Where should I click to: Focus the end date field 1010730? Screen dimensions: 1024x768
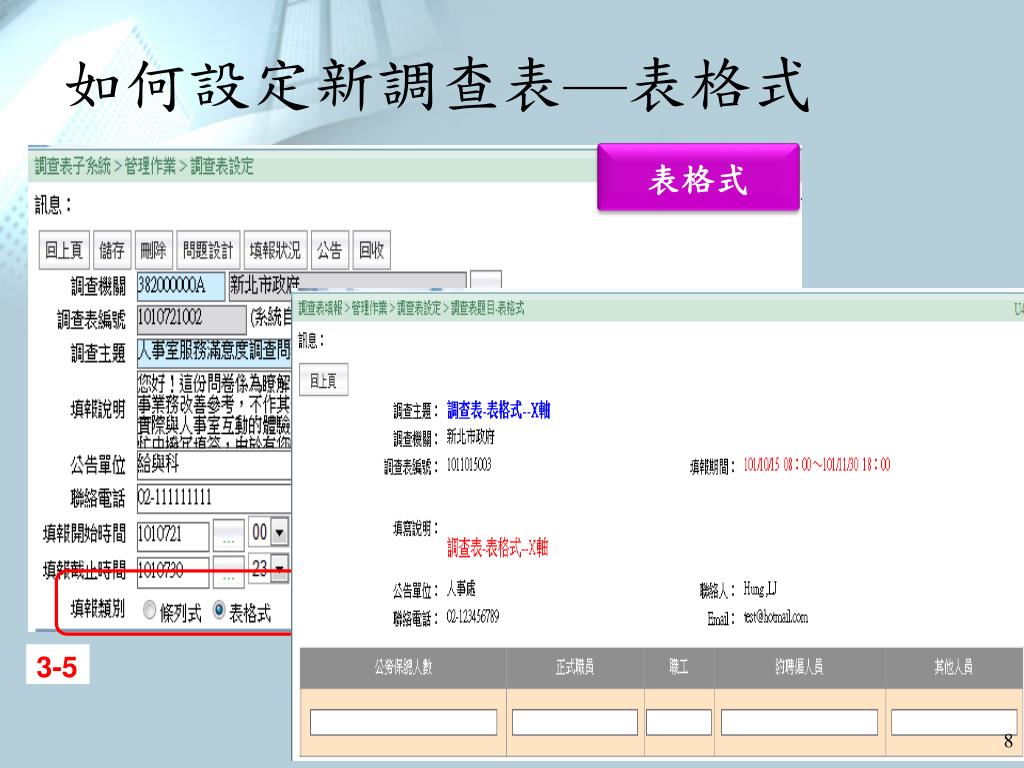[x=173, y=572]
